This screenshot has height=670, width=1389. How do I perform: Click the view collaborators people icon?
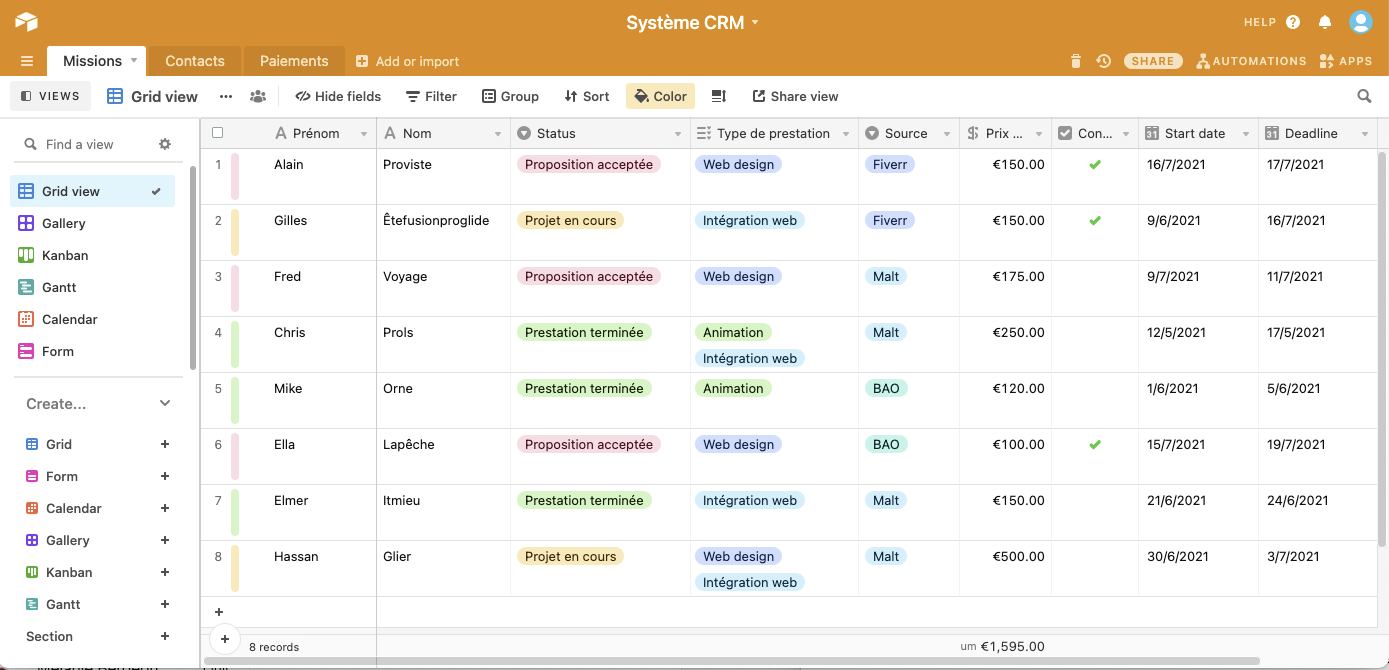(258, 96)
